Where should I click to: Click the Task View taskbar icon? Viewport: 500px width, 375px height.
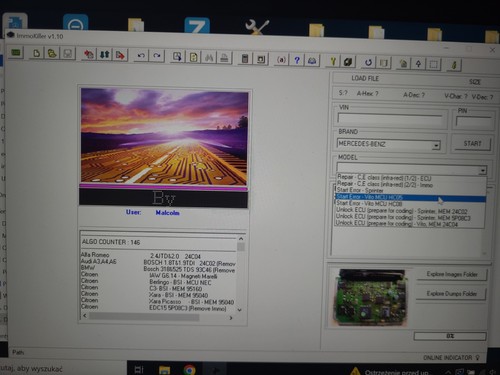[x=139, y=369]
